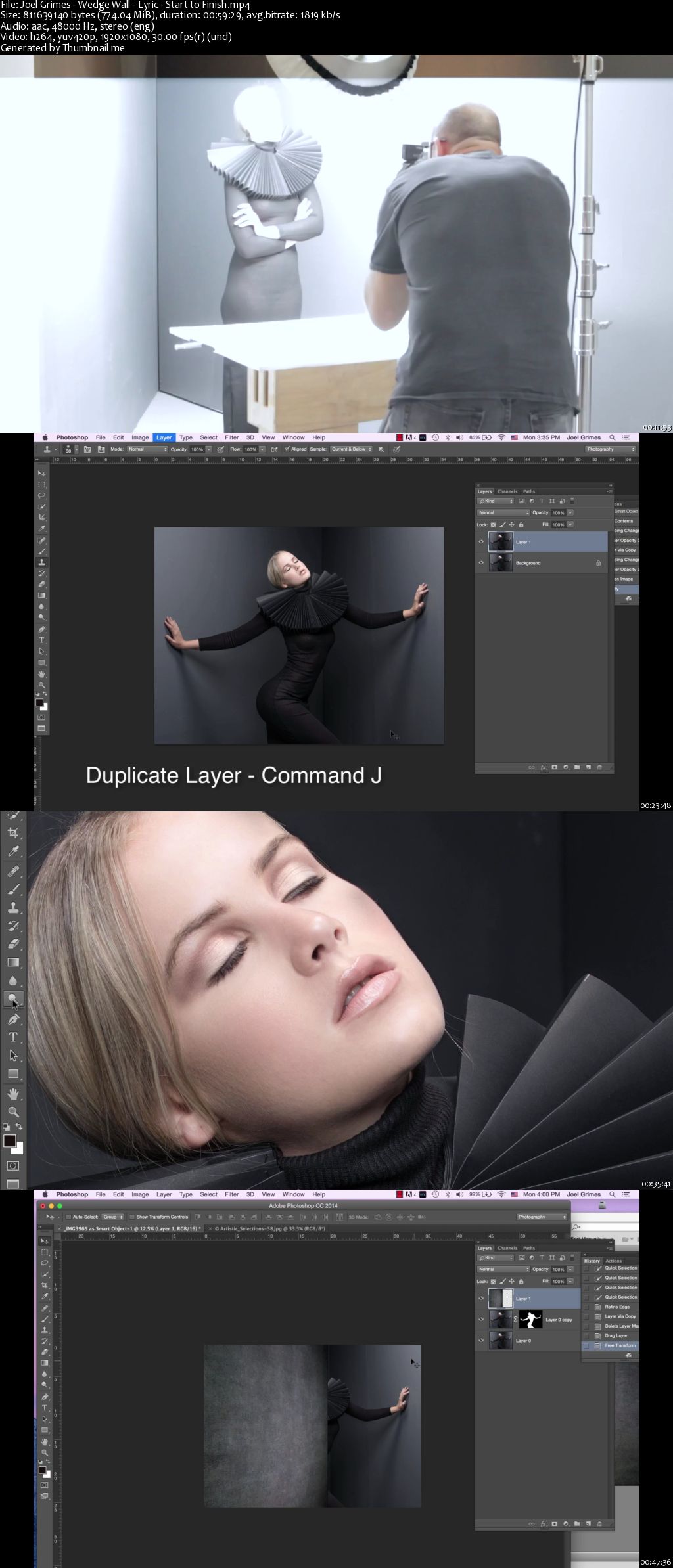Reset default colors icon in close-up frame
The image size is (673, 1568).
(7, 1127)
